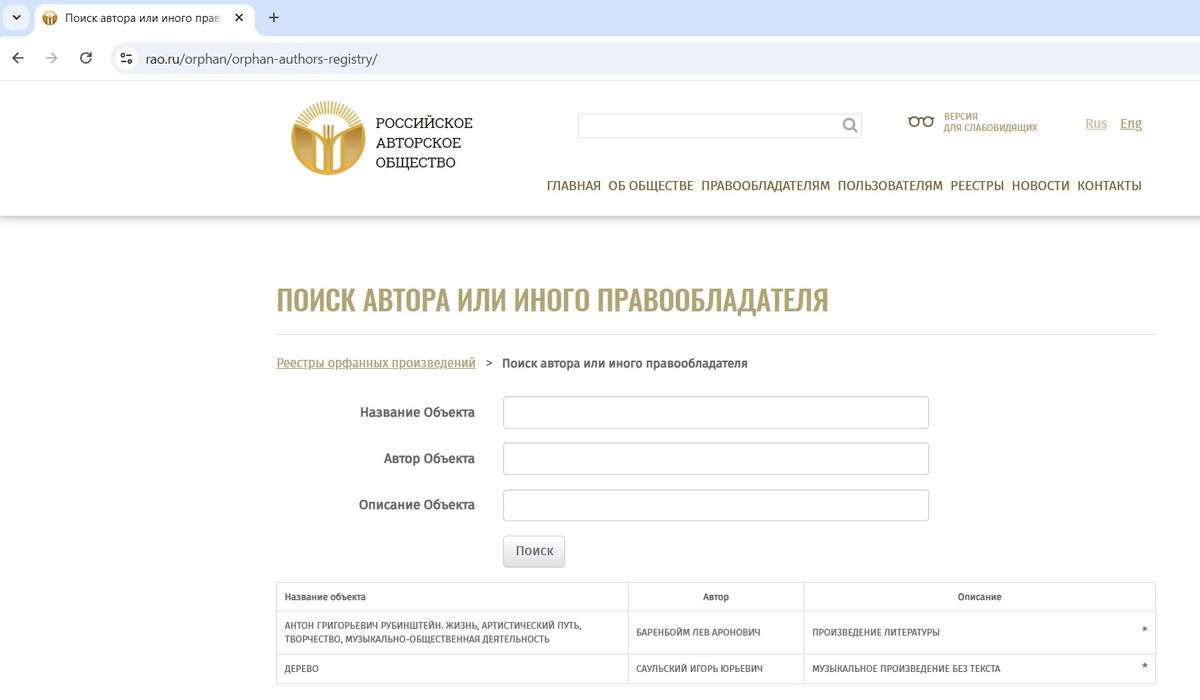
Task: Switch site language to Eng
Action: (1130, 123)
